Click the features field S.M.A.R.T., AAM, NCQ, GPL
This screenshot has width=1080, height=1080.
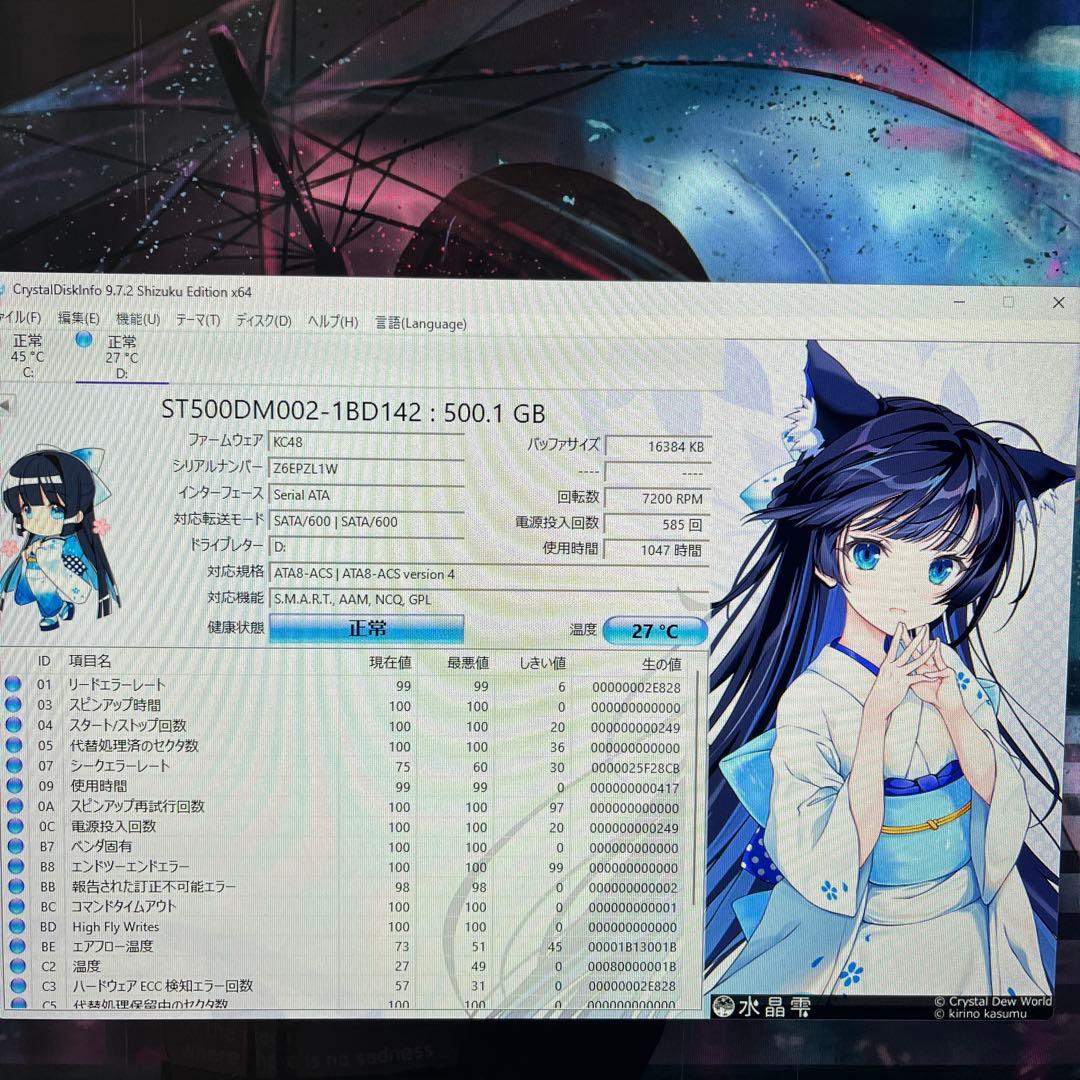pos(489,599)
